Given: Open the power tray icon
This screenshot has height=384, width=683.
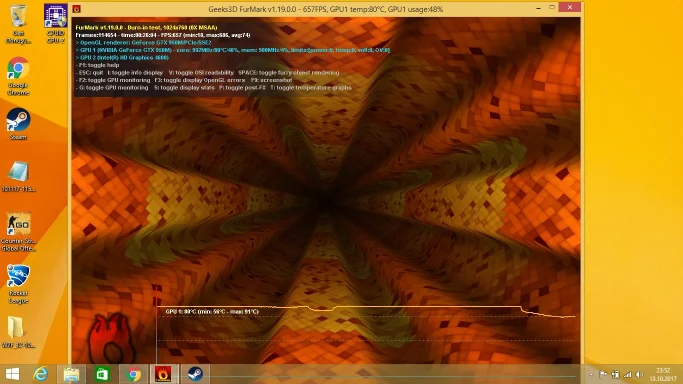Looking at the screenshot, I should point(615,374).
